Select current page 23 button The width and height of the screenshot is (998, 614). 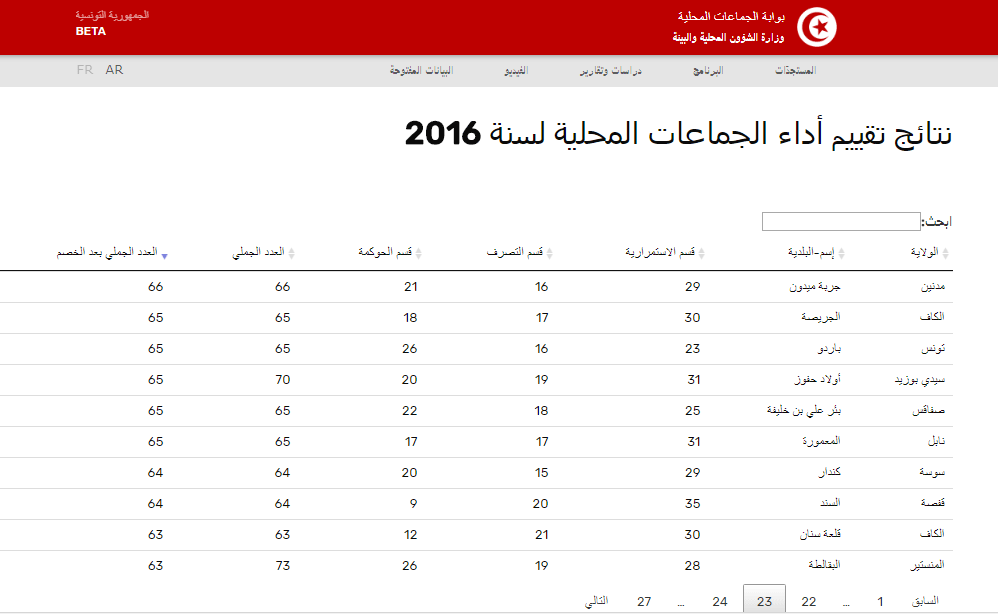(x=764, y=599)
